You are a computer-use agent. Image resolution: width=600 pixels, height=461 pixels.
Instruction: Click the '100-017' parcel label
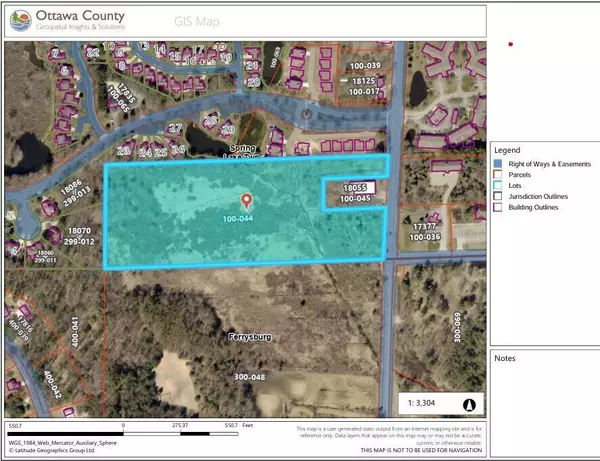click(364, 91)
